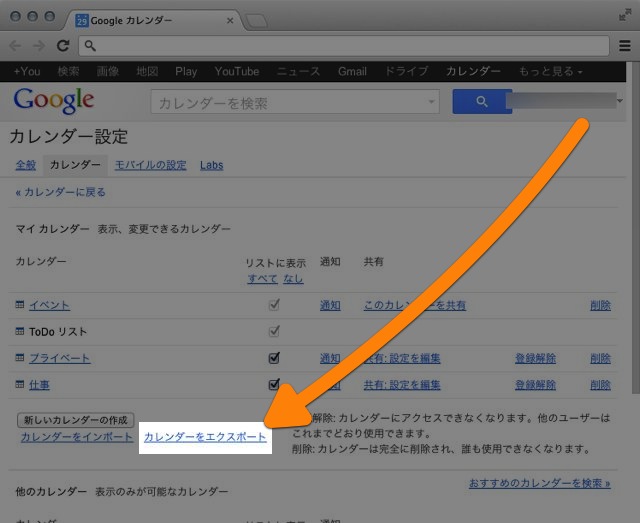Open YouTube in the black bar
The width and height of the screenshot is (640, 523).
coord(237,71)
